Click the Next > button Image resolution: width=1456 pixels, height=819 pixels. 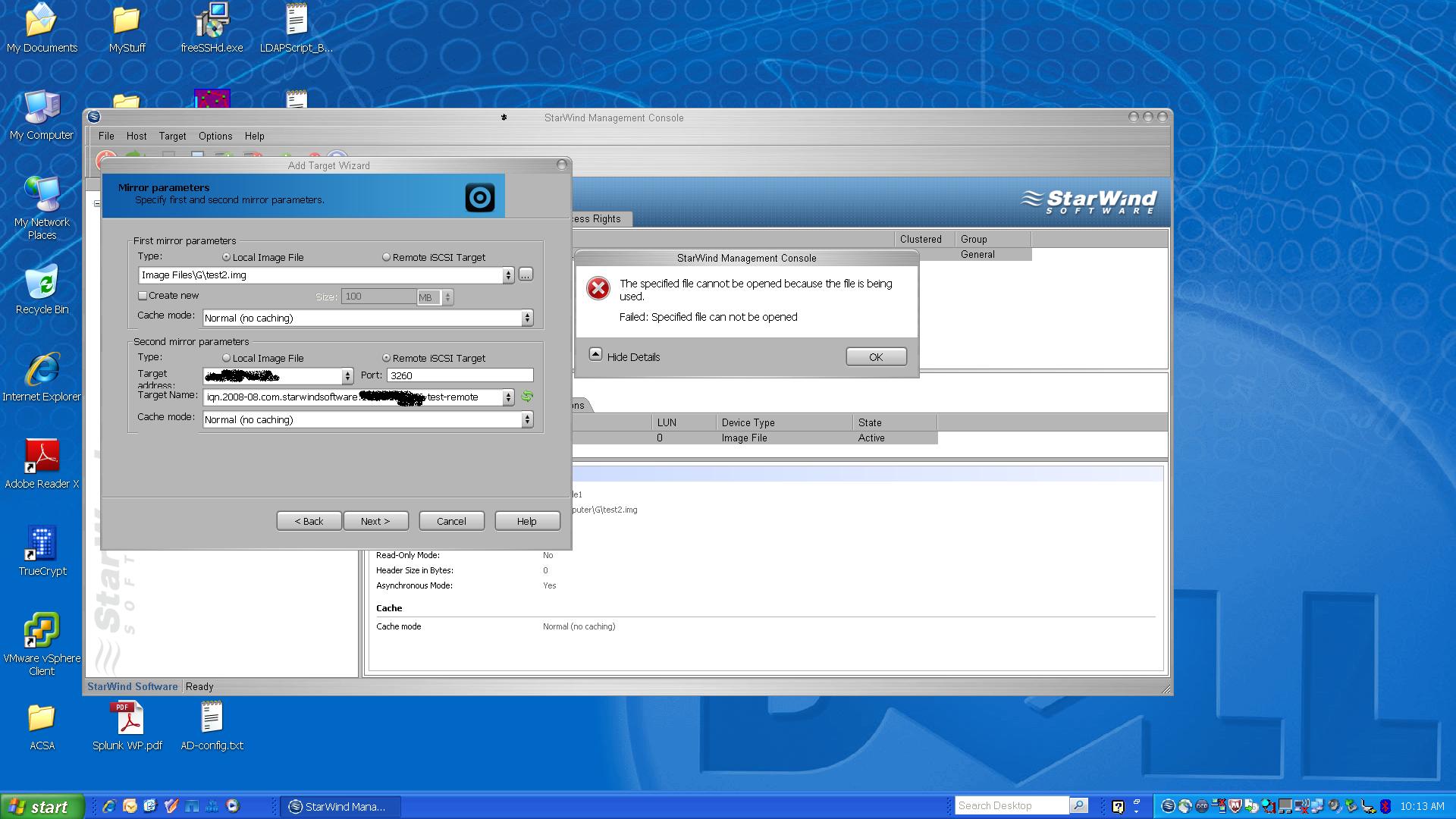tap(375, 521)
